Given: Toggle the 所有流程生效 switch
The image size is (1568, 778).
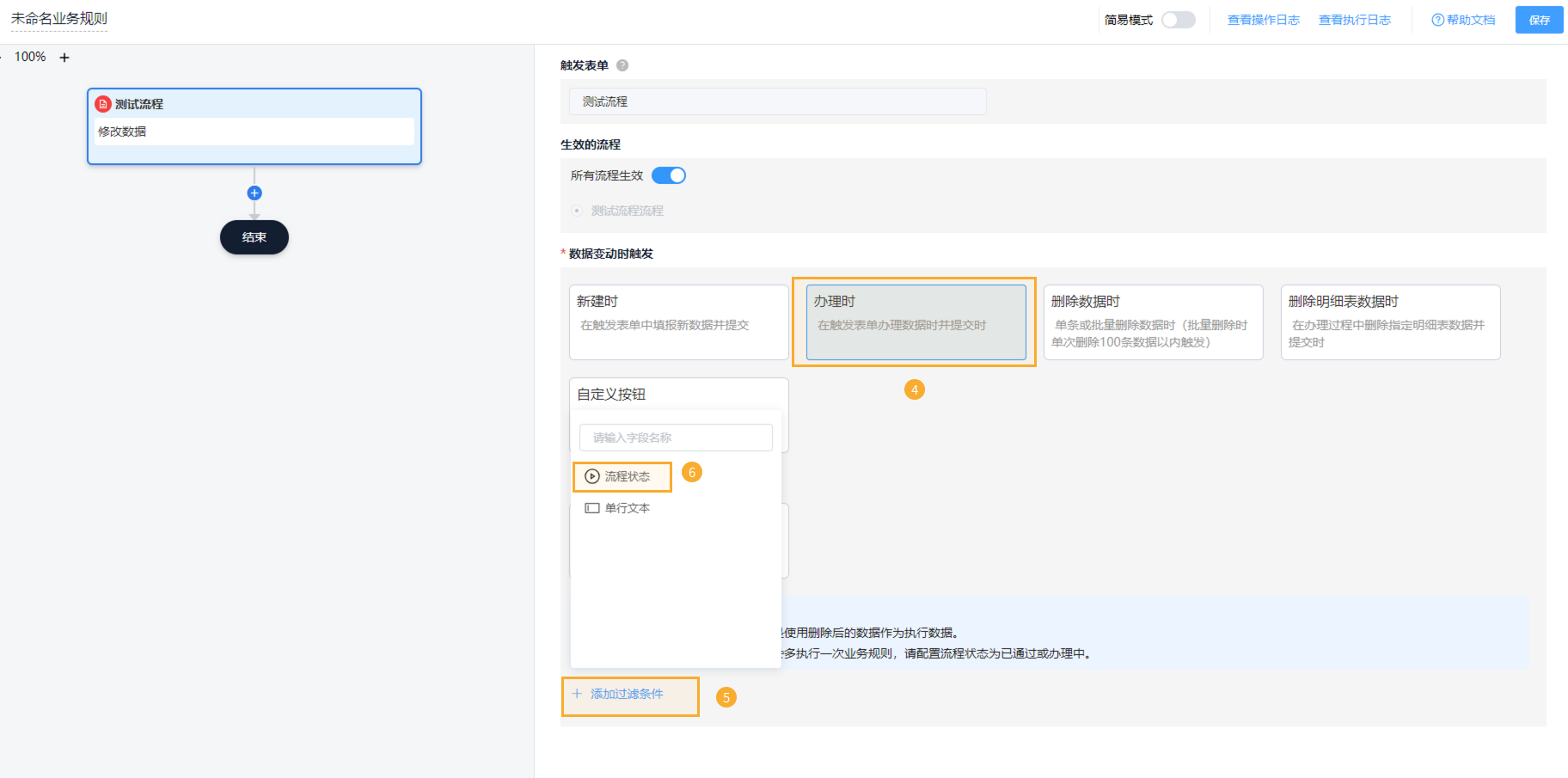Looking at the screenshot, I should (669, 175).
